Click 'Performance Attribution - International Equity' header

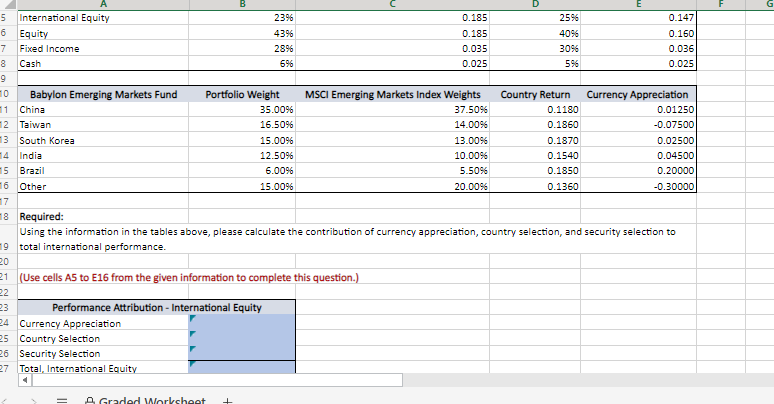tap(156, 307)
